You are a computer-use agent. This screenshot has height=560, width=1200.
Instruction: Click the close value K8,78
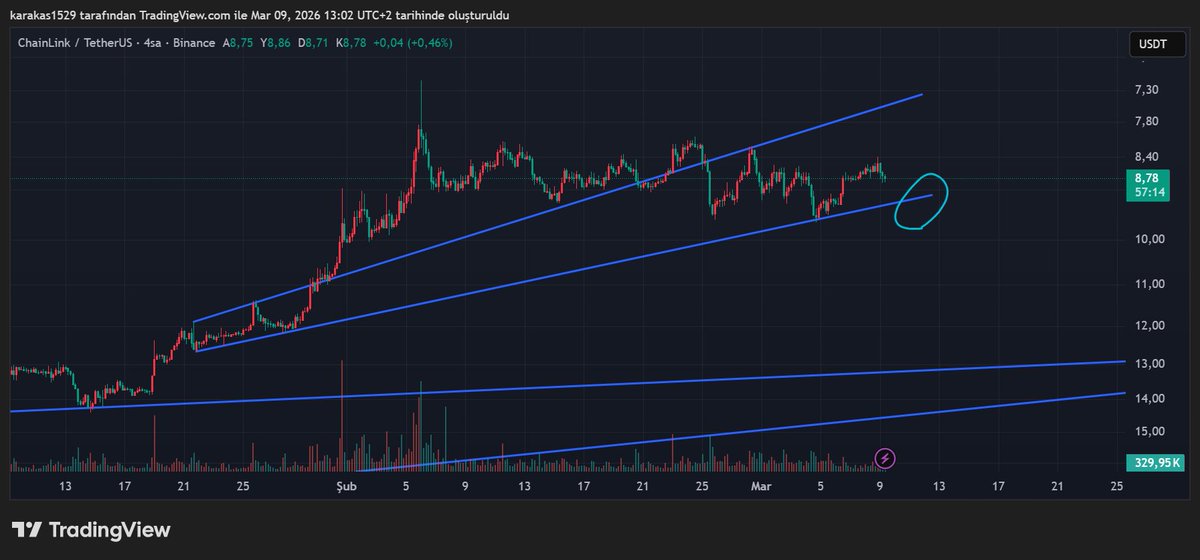coord(352,43)
